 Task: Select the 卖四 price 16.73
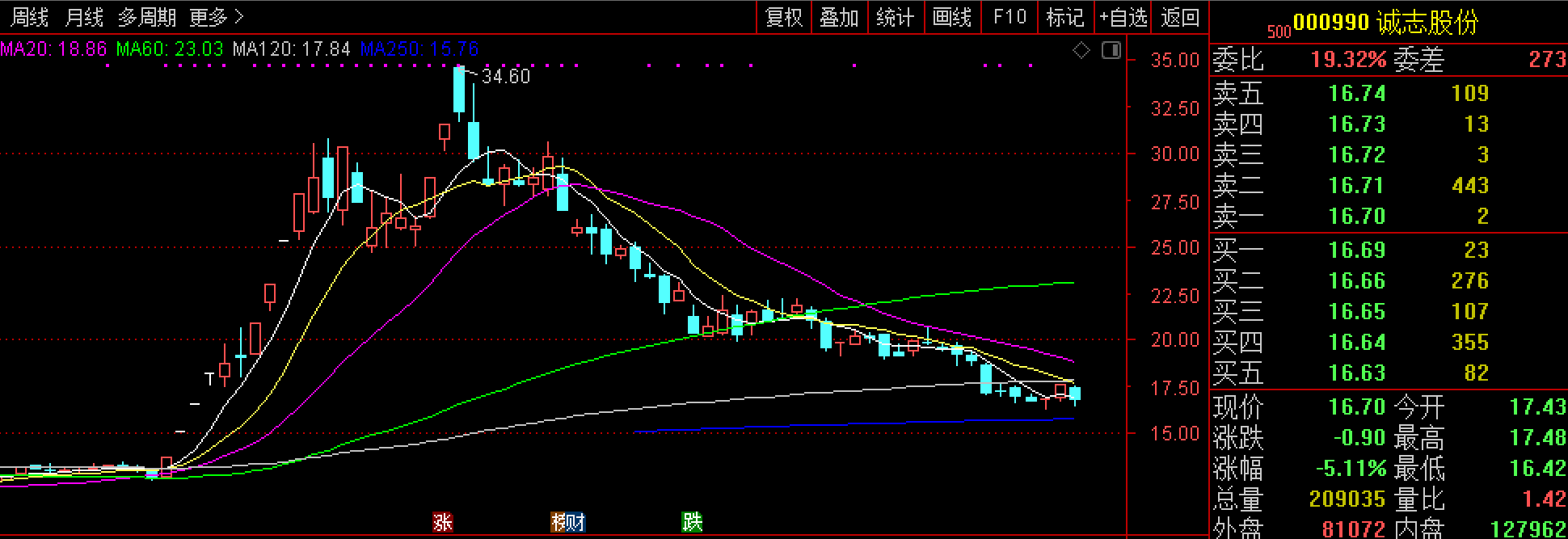point(1357,124)
